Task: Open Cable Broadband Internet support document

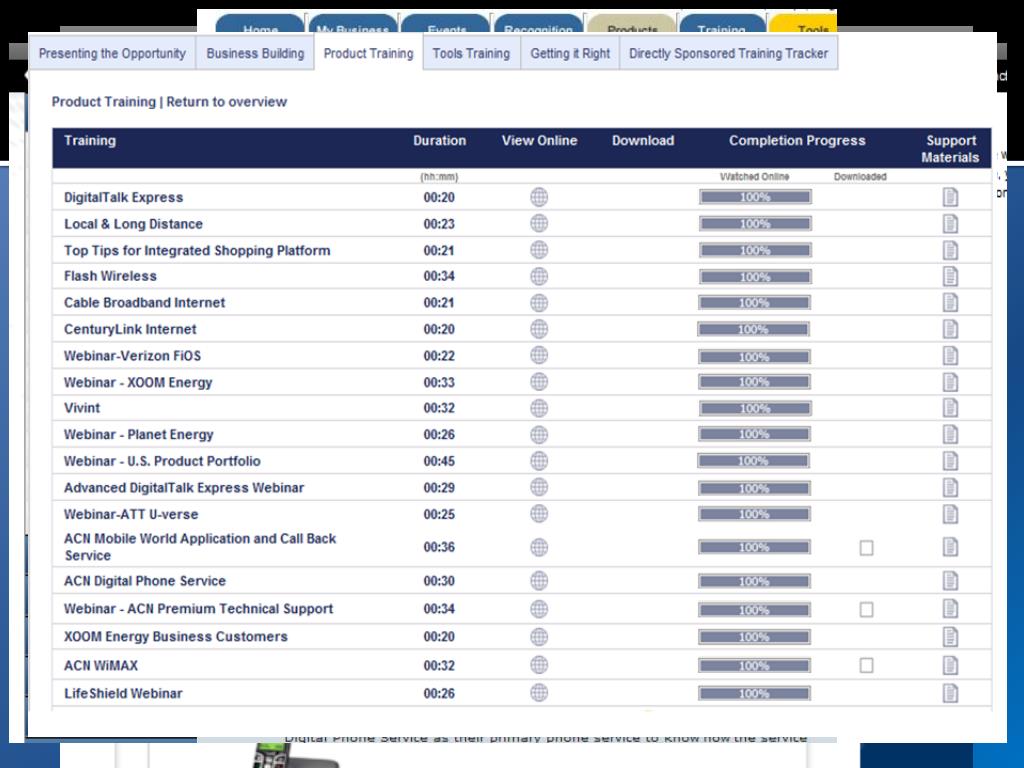Action: click(950, 303)
